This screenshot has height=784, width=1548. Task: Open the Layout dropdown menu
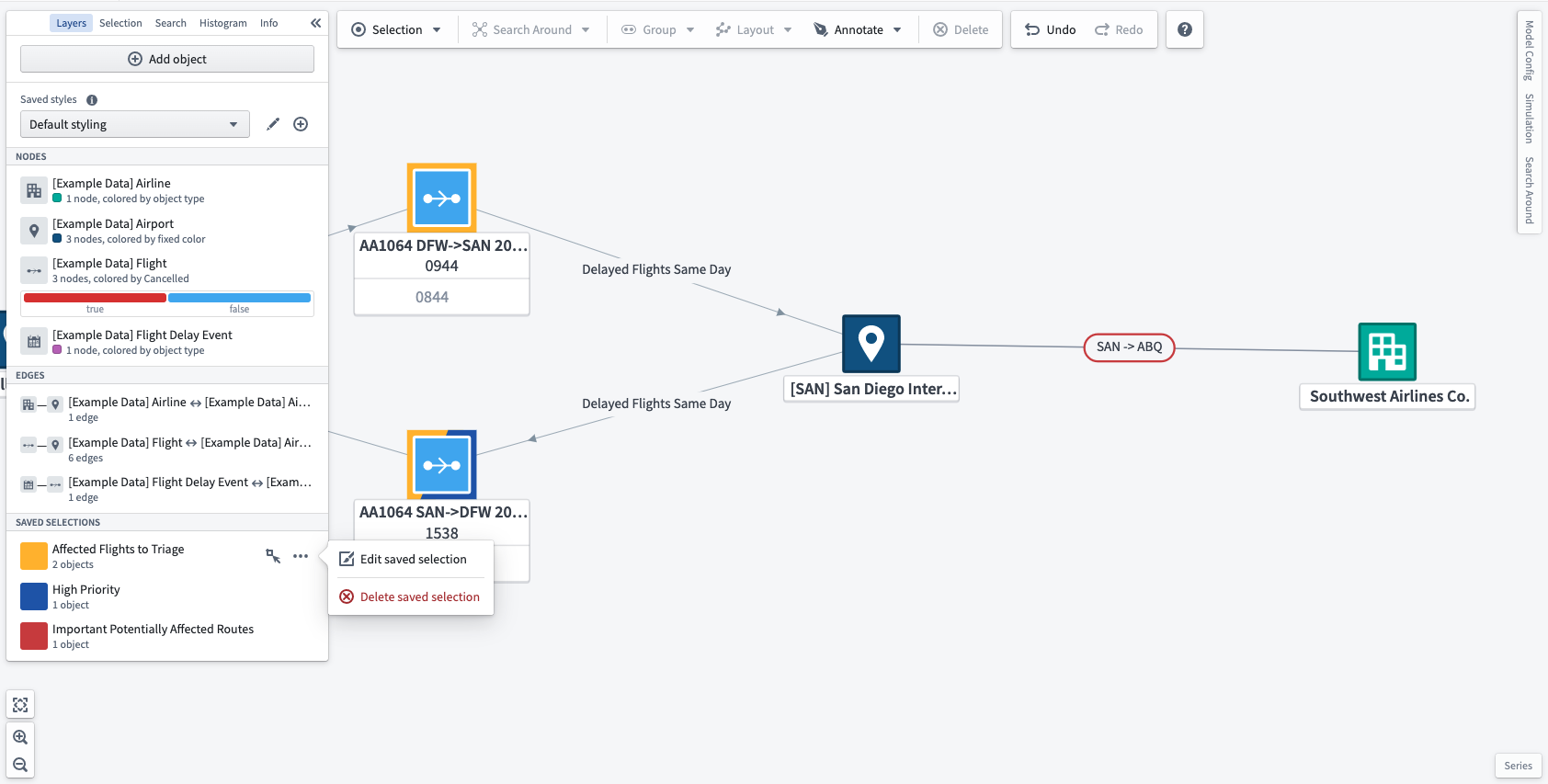tap(754, 29)
